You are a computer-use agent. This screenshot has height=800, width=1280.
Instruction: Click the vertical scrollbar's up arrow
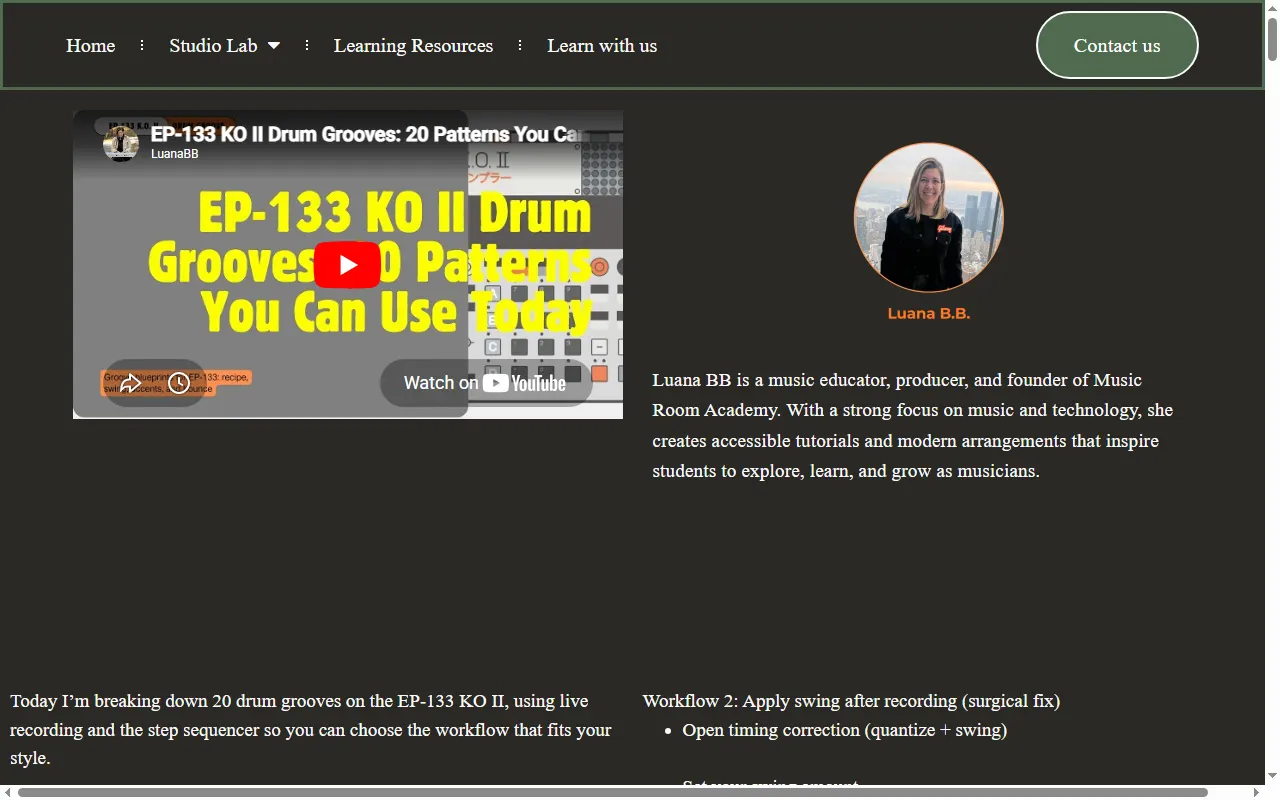1272,7
